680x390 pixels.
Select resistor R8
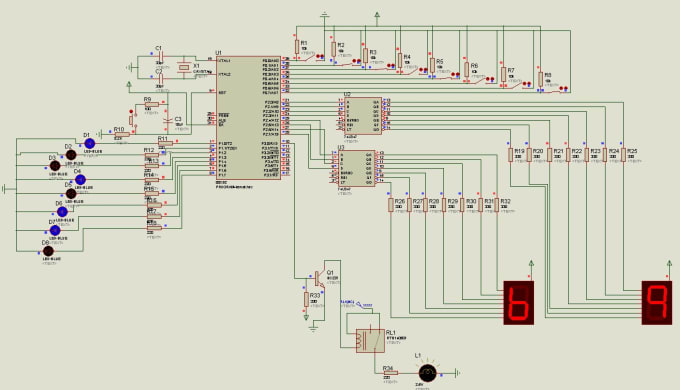coord(540,79)
